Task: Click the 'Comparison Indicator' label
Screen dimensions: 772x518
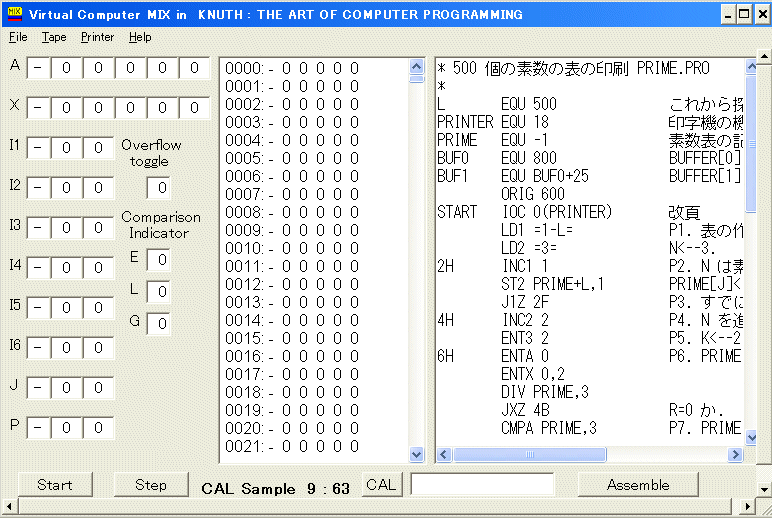Action: [161, 225]
